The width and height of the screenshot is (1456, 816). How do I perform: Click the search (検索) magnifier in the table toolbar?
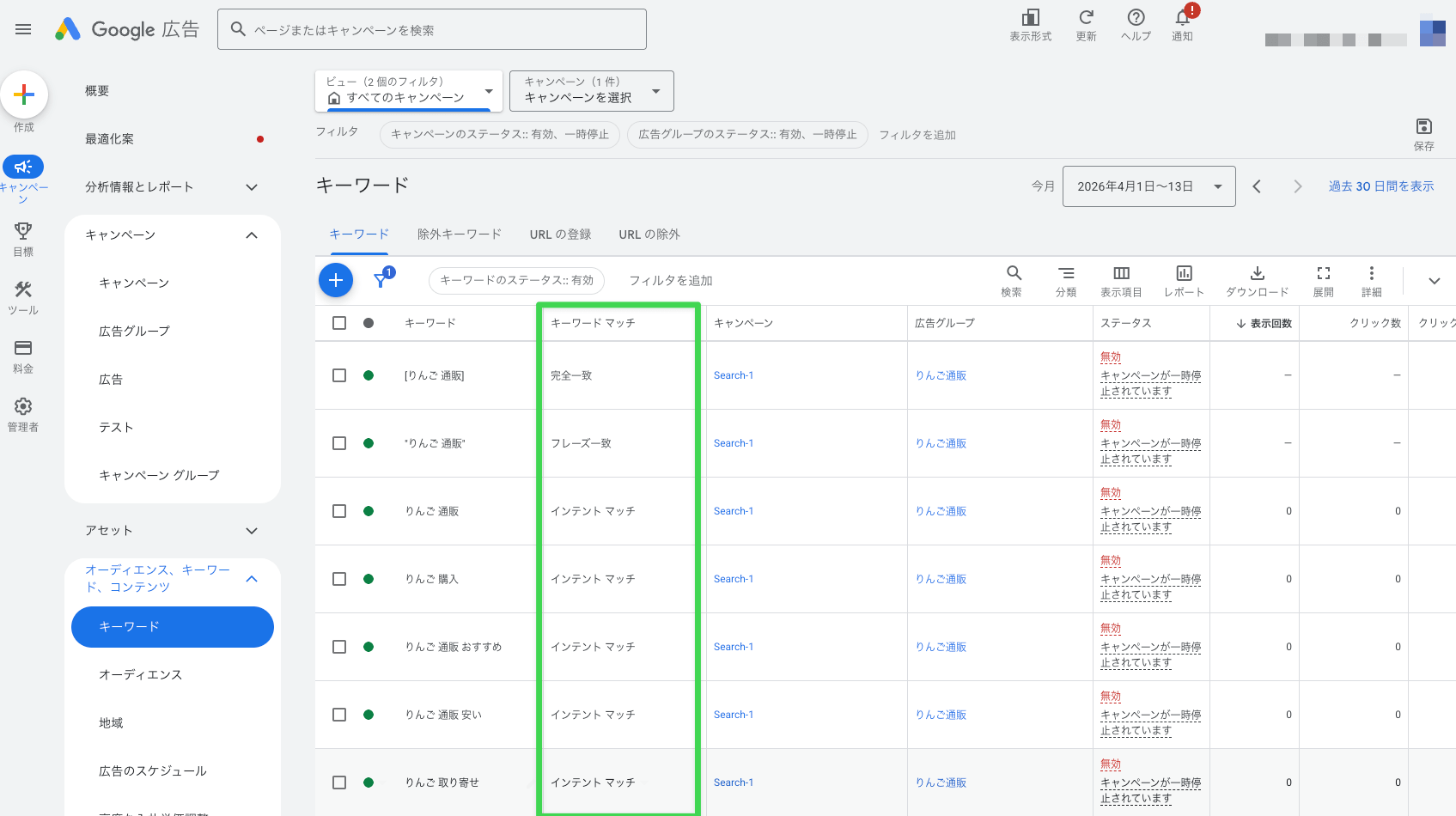(x=1013, y=275)
